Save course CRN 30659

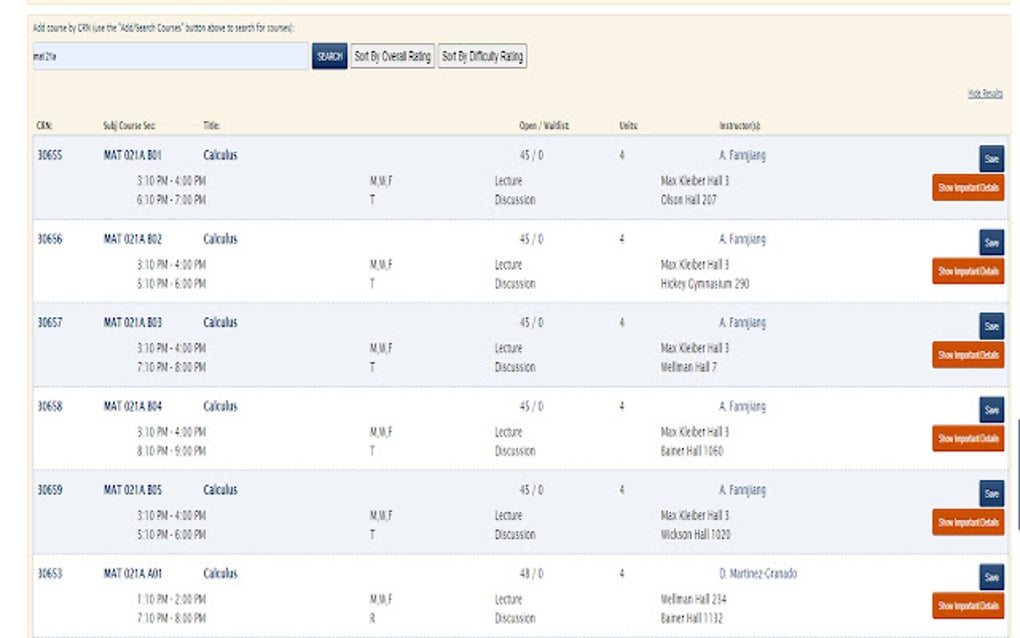pos(991,494)
